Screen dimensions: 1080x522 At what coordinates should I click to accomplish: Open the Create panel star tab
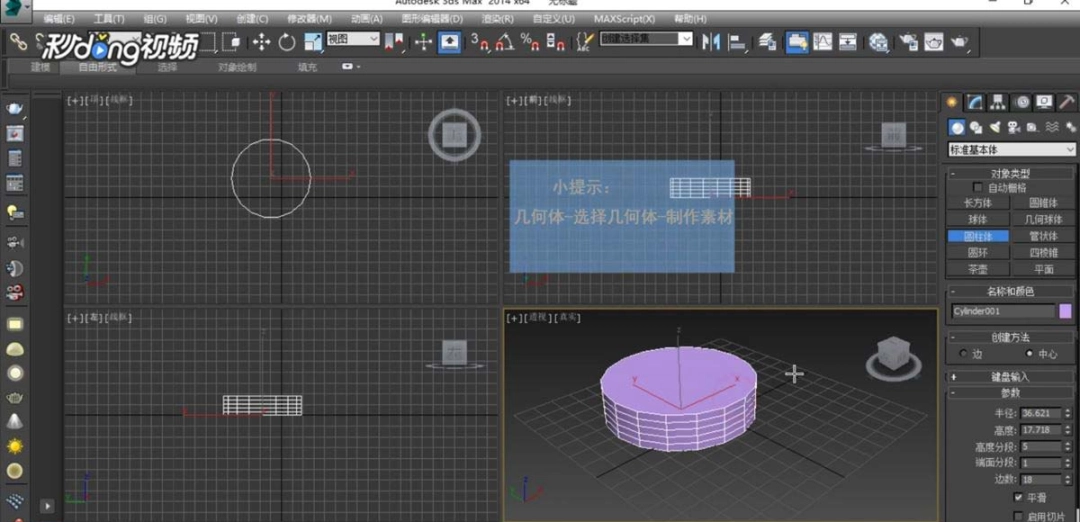[x=953, y=102]
